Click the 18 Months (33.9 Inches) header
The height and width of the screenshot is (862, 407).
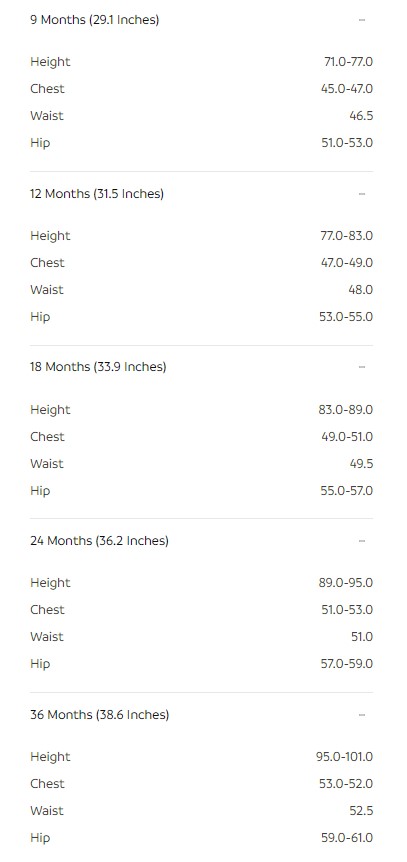(98, 367)
